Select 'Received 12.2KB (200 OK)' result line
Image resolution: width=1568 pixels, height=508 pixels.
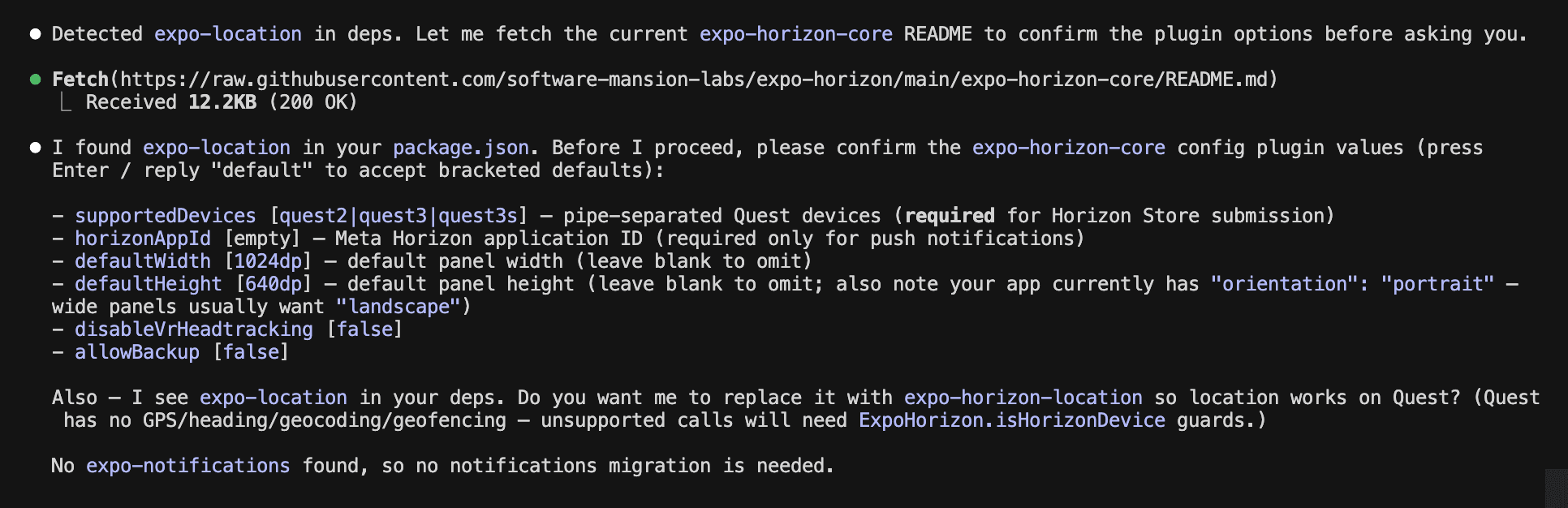click(221, 102)
